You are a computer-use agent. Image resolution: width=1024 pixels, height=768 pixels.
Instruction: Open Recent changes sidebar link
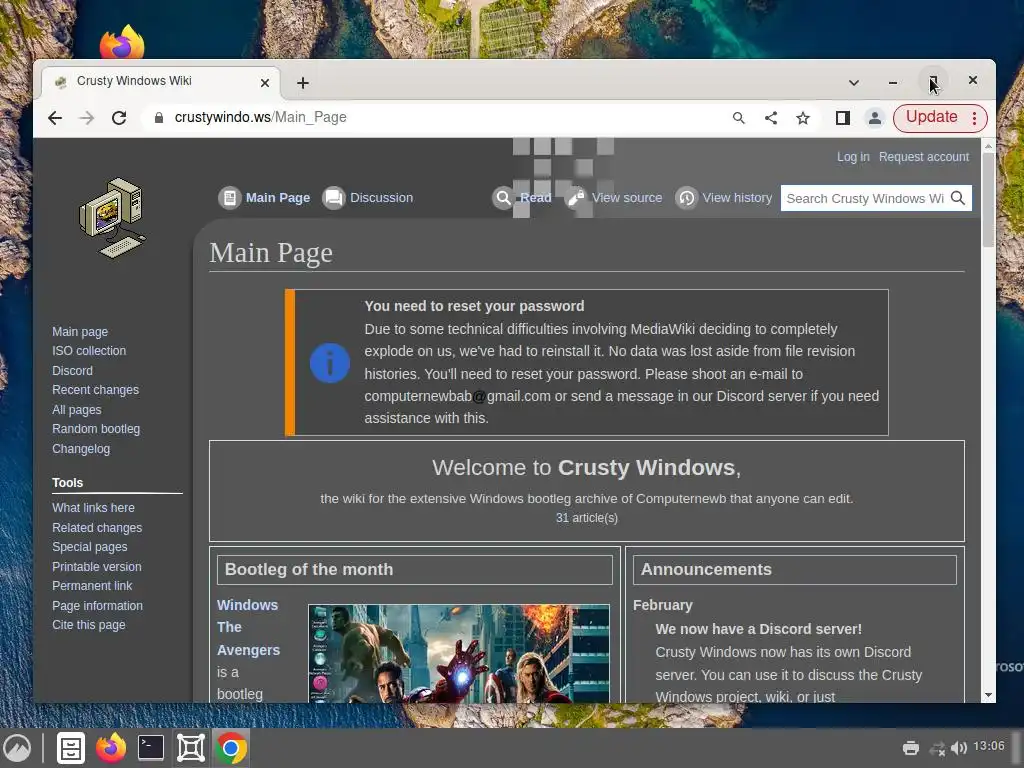click(95, 390)
